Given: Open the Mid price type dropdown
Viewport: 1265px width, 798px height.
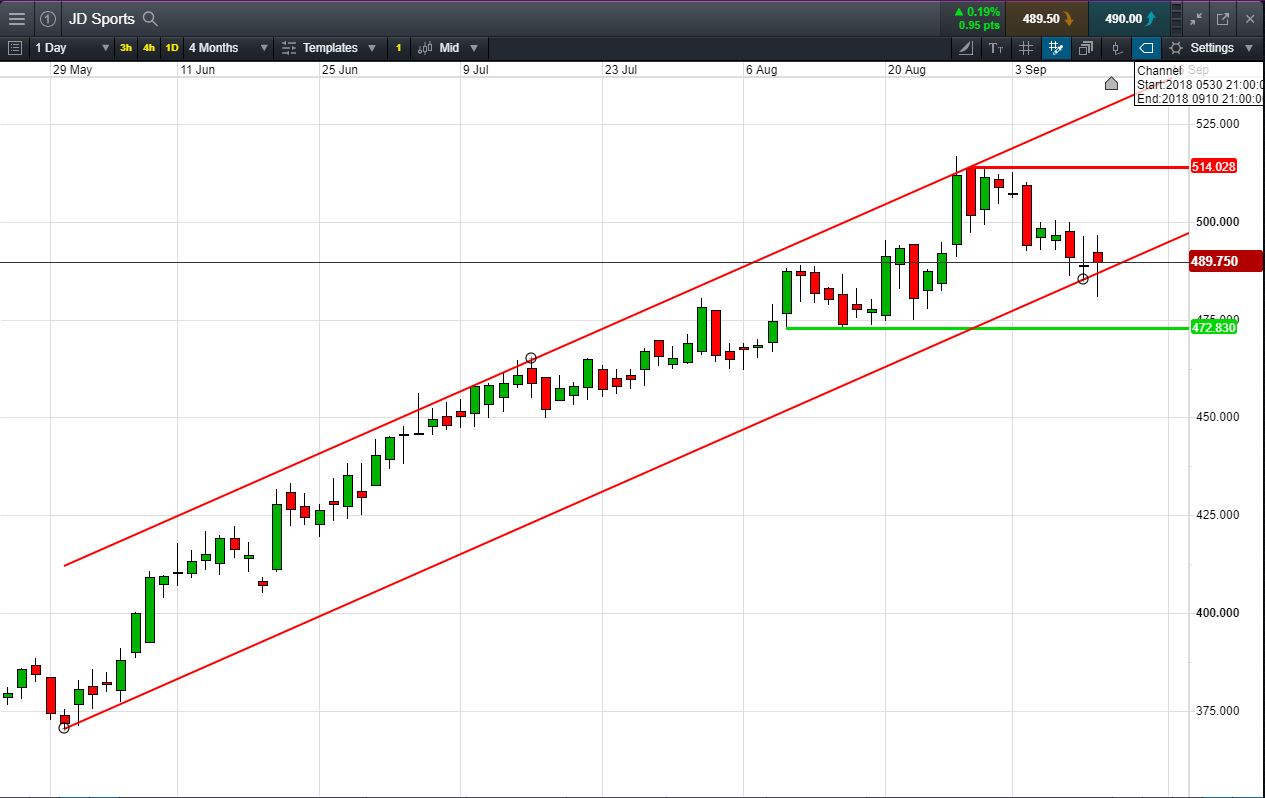Looking at the screenshot, I should (x=449, y=47).
